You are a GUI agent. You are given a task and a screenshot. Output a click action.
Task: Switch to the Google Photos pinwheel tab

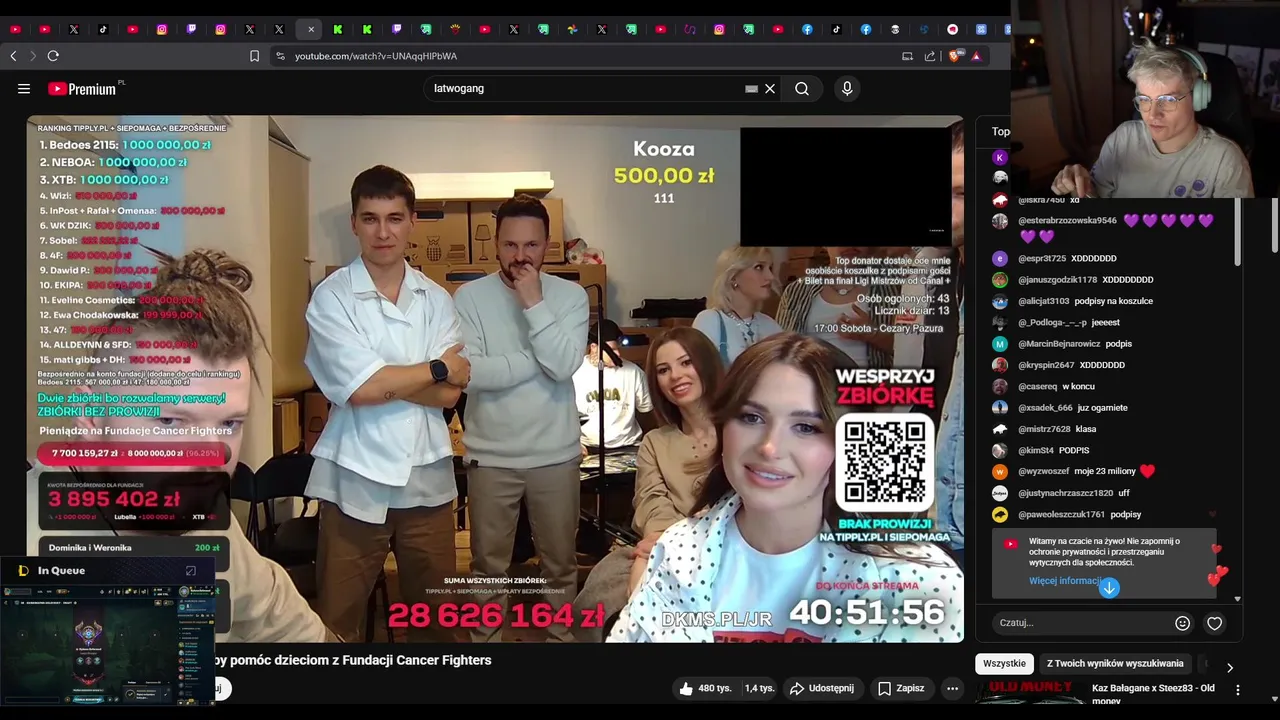coord(572,30)
